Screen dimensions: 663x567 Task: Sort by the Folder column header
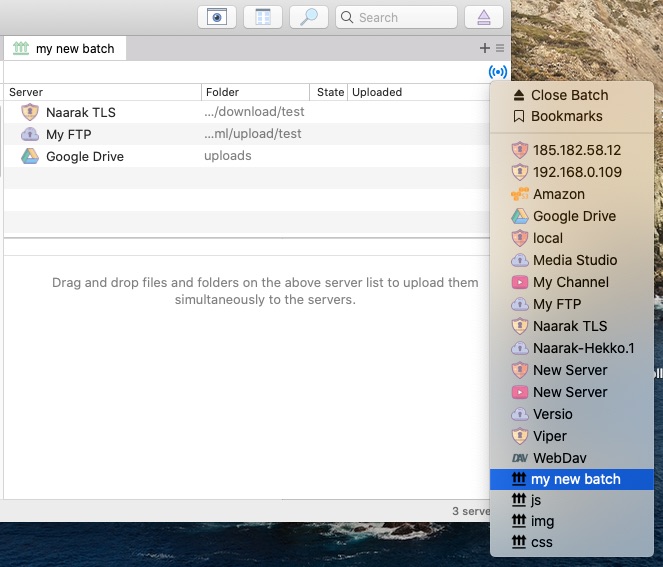pos(255,92)
